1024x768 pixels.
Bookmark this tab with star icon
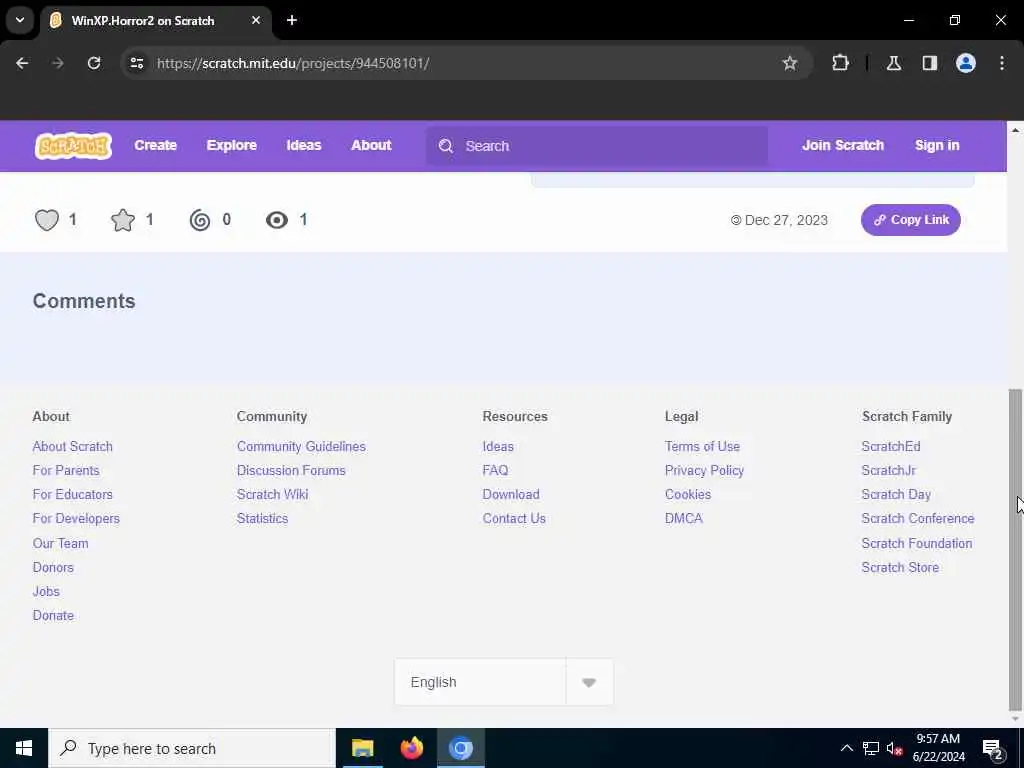(790, 63)
